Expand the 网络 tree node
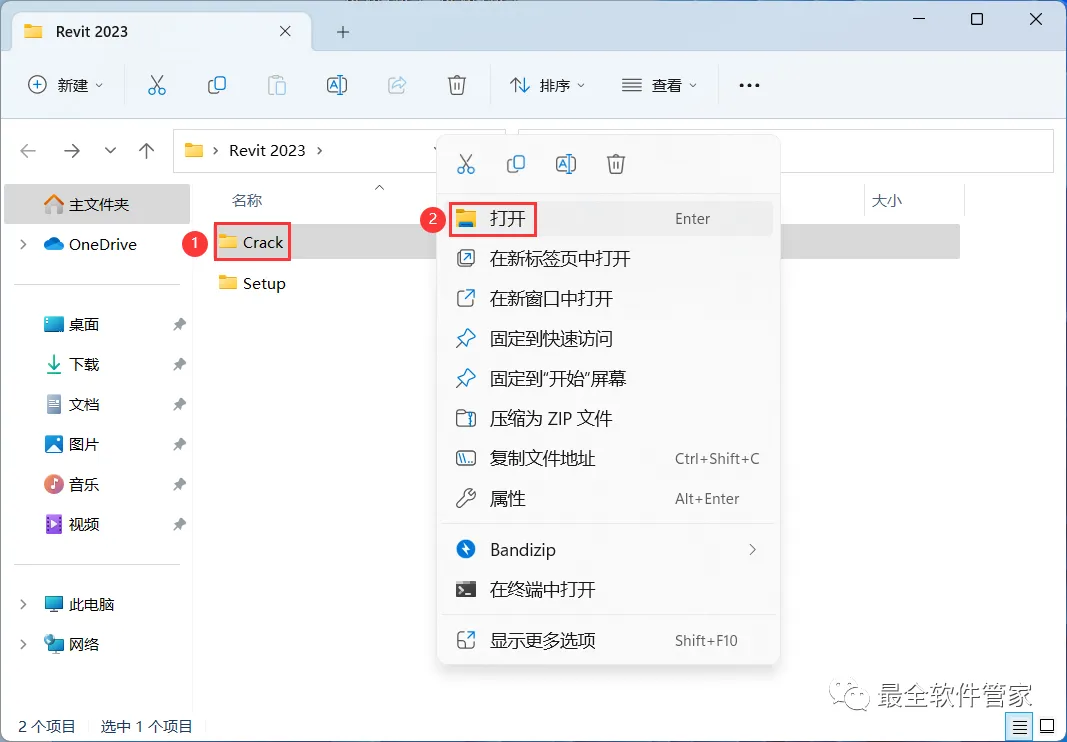 23,645
